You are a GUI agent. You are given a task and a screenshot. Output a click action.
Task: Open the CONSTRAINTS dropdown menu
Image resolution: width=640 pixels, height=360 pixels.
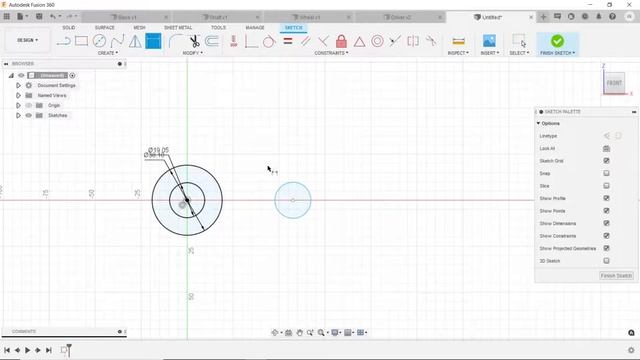coord(331,53)
